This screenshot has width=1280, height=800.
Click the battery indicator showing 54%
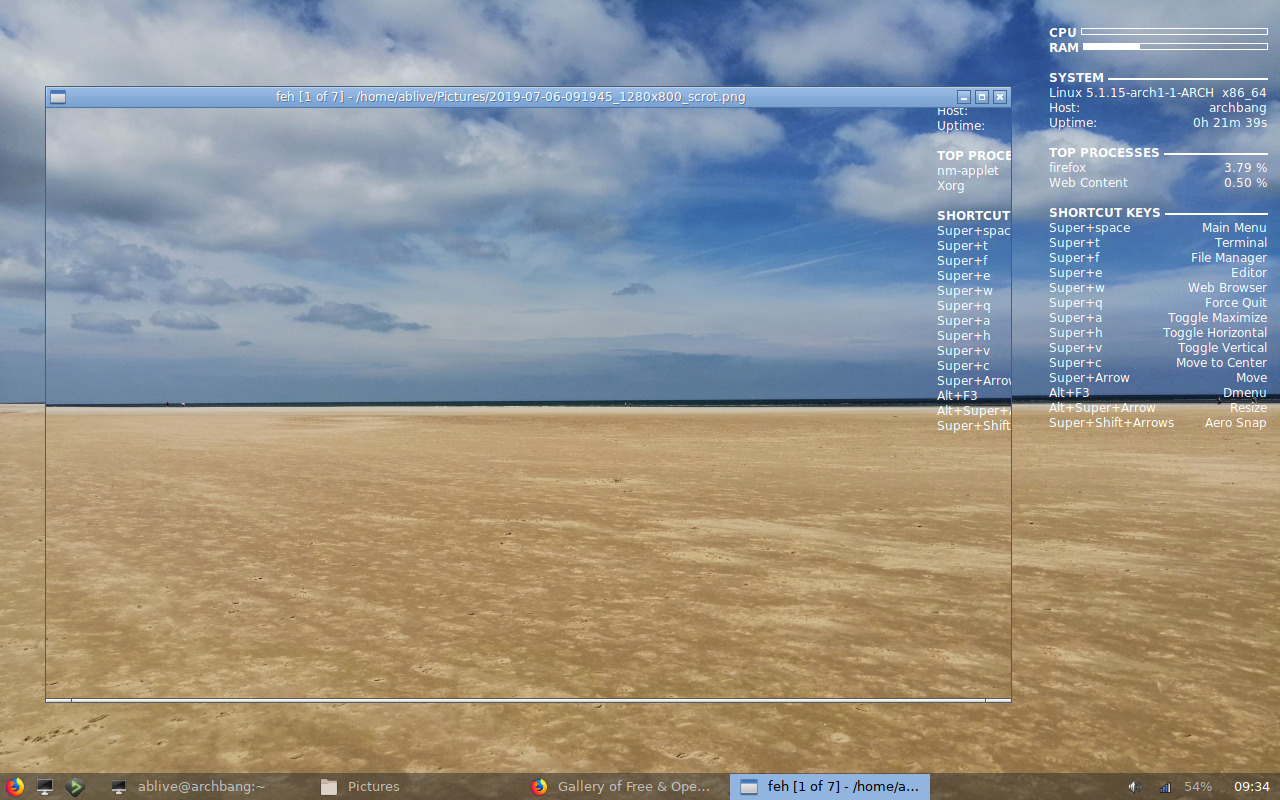(1197, 787)
